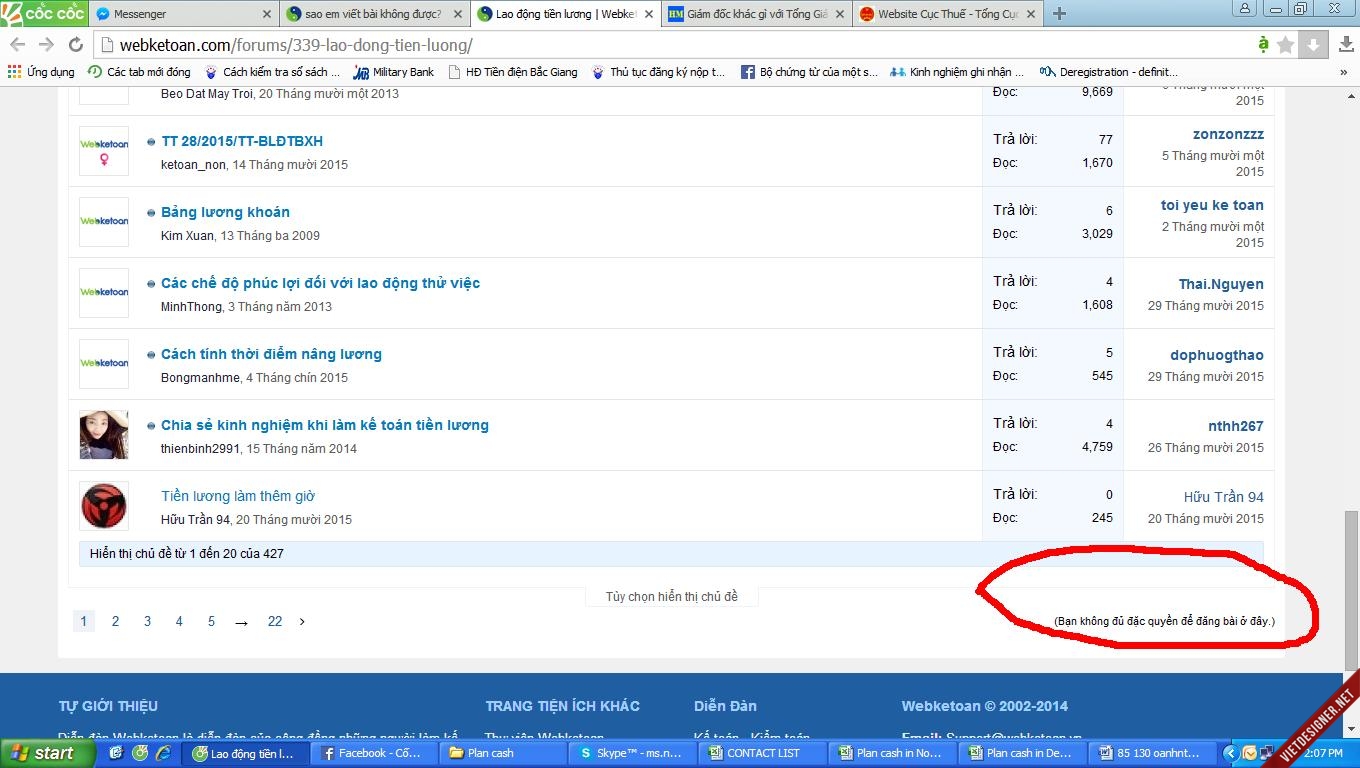Open the new tab plus button
The image size is (1360, 768).
coord(1059,14)
